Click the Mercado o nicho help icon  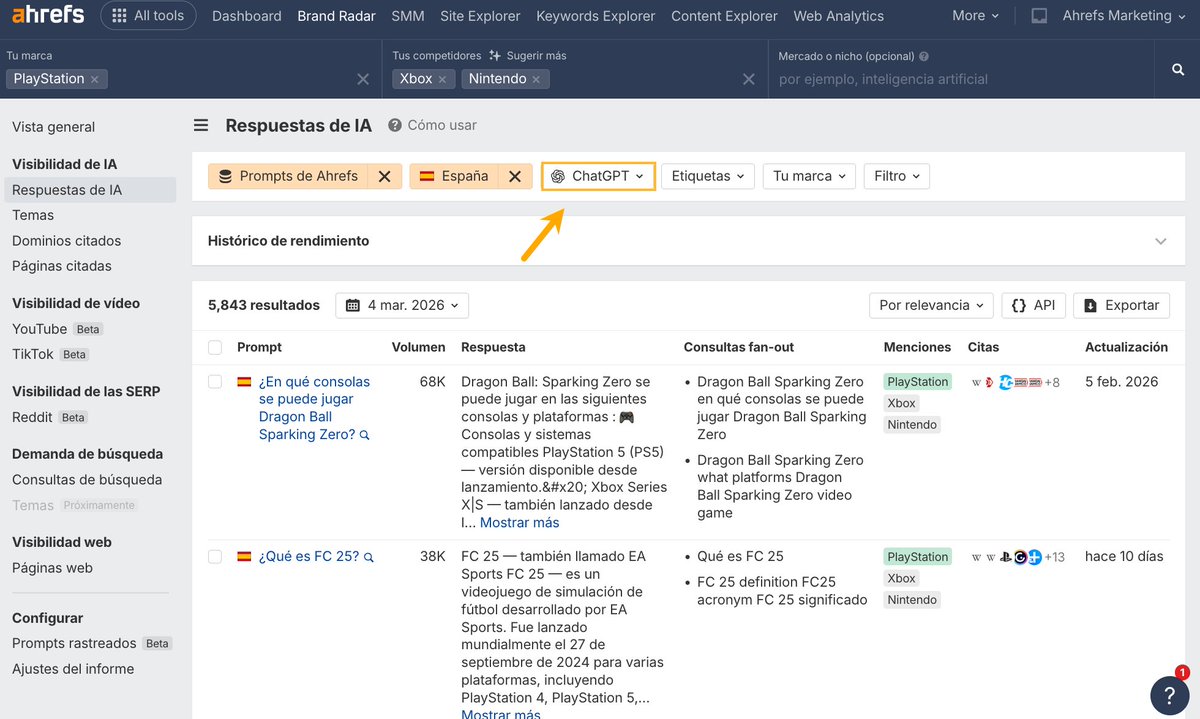point(924,56)
